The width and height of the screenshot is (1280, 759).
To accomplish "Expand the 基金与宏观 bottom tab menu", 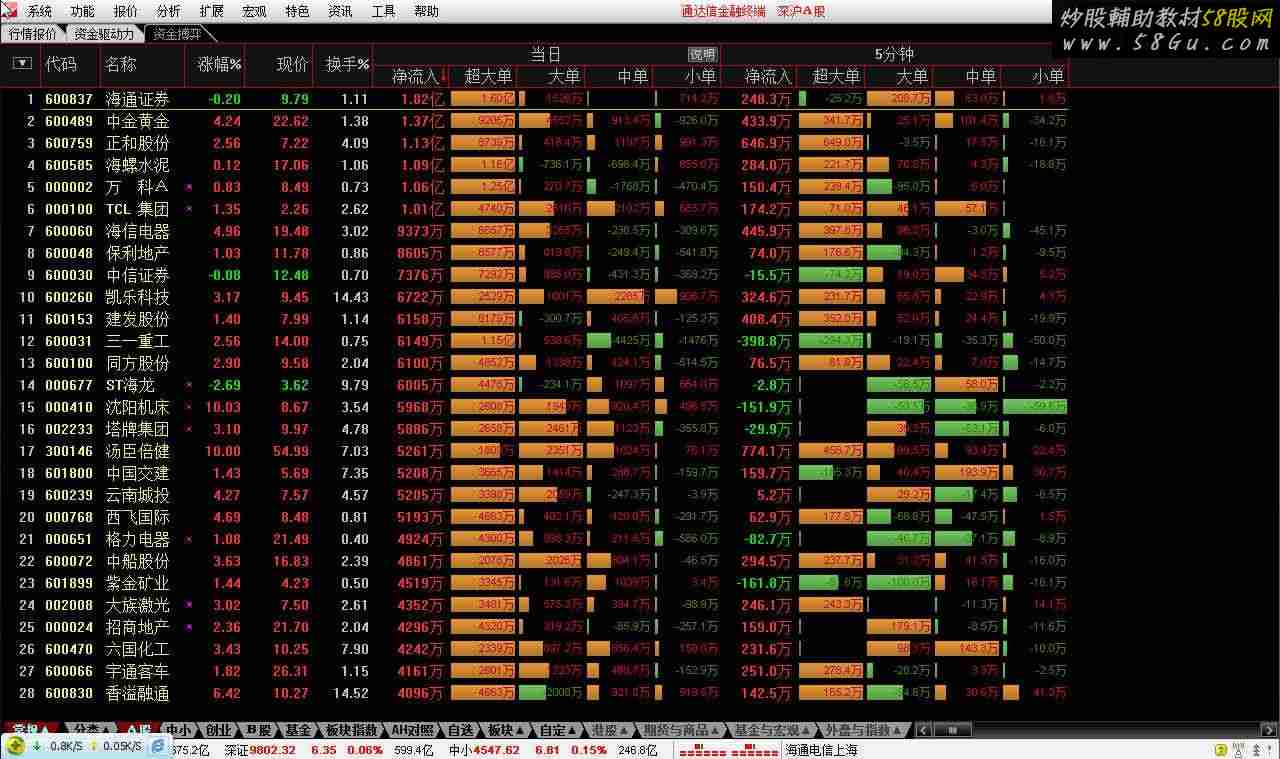I will point(771,730).
